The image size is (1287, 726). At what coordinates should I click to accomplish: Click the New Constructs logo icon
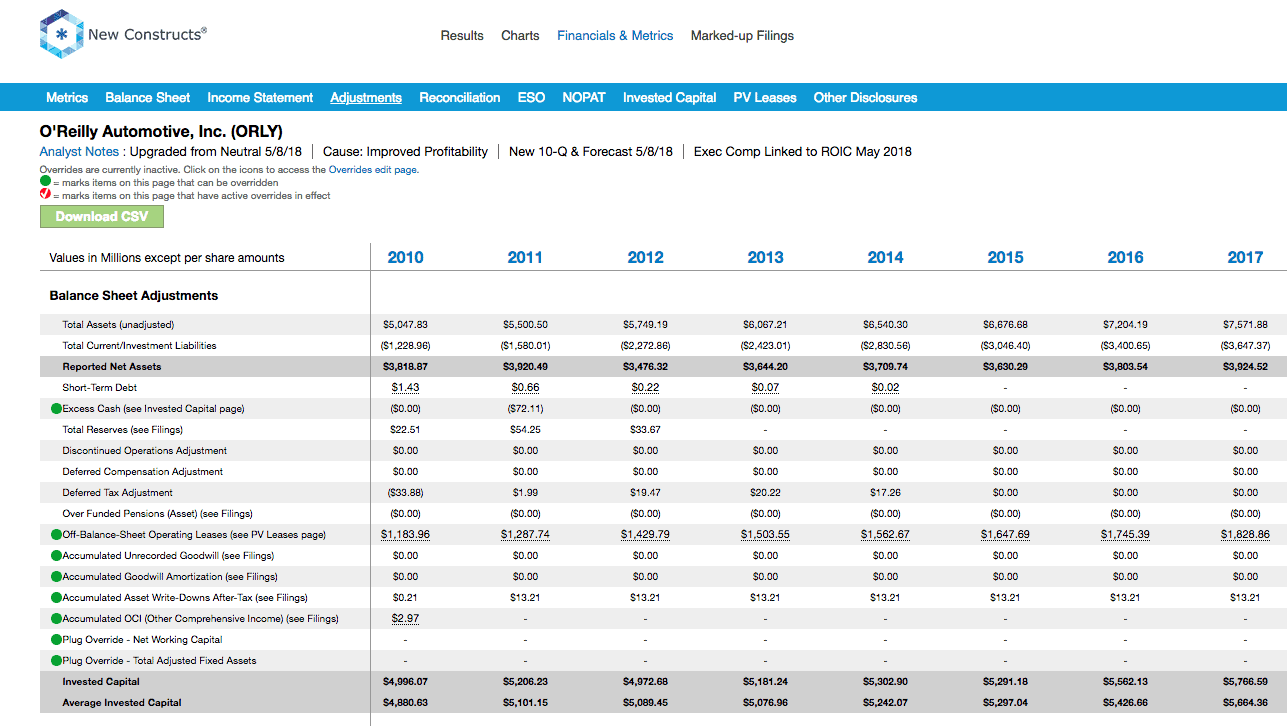tap(60, 35)
